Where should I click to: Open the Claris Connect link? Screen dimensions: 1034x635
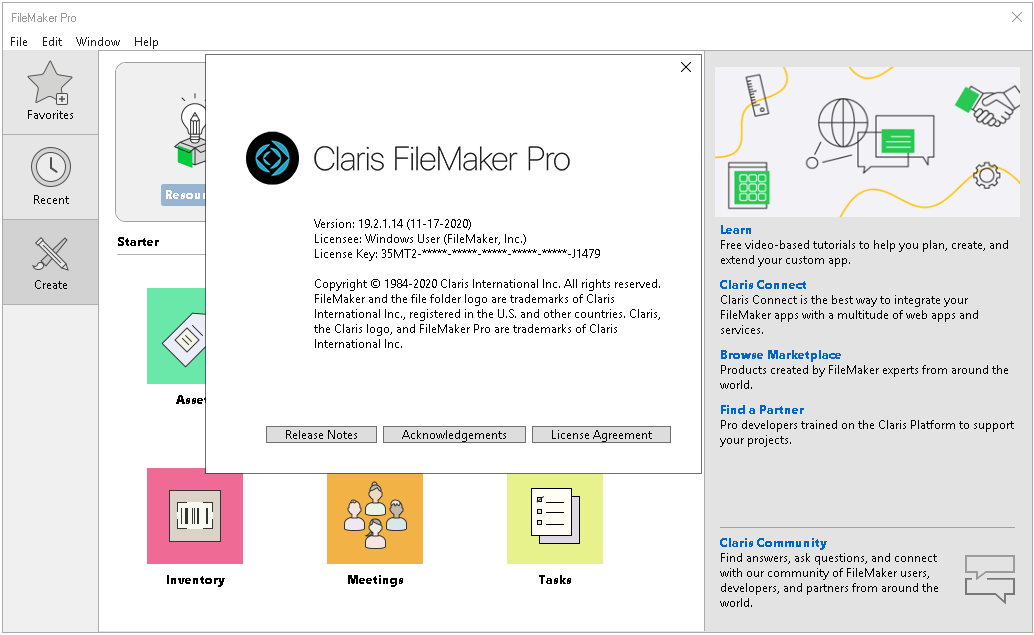coord(763,285)
